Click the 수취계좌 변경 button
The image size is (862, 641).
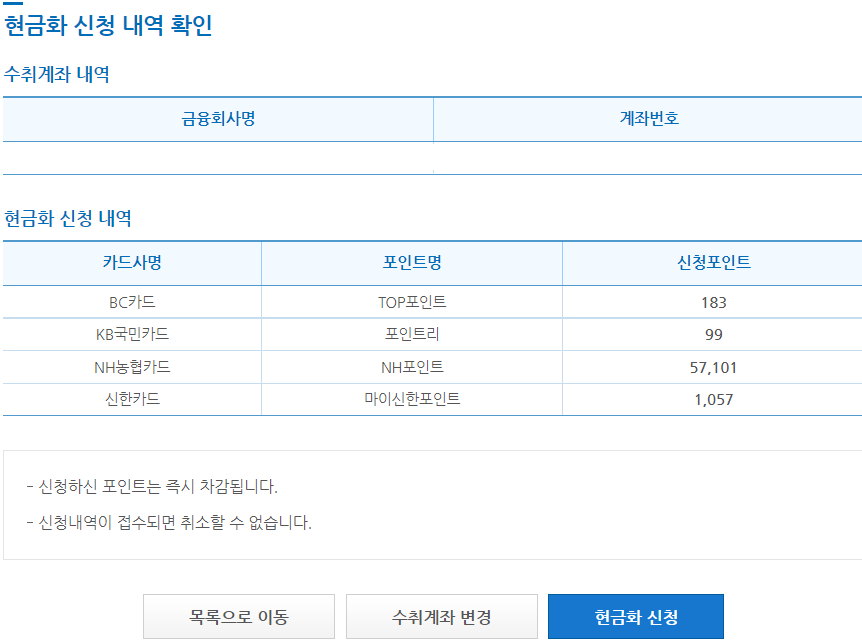[441, 616]
